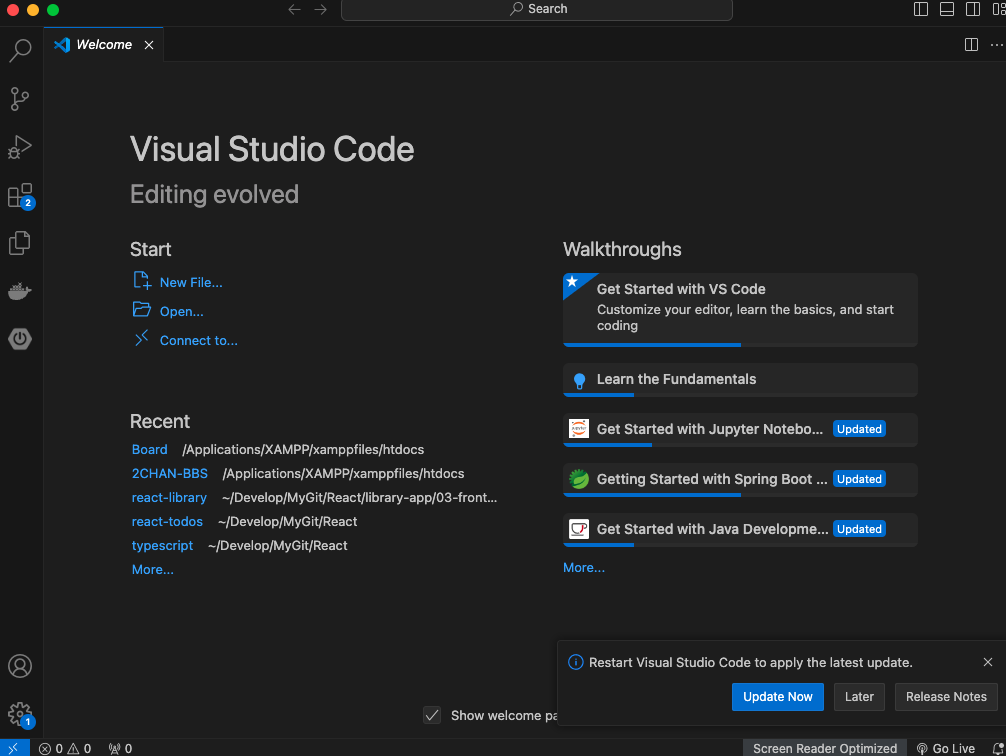Show more recent folders
1006x756 pixels.
pyautogui.click(x=153, y=569)
